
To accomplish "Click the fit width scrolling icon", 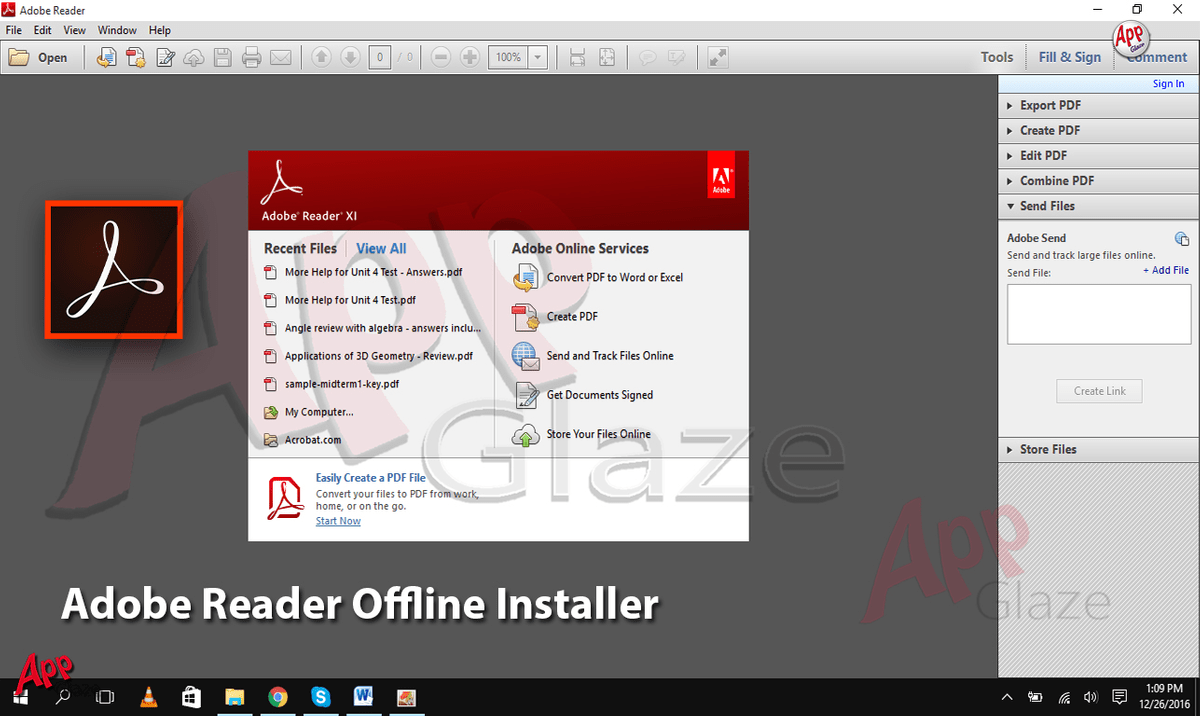I will (x=577, y=57).
